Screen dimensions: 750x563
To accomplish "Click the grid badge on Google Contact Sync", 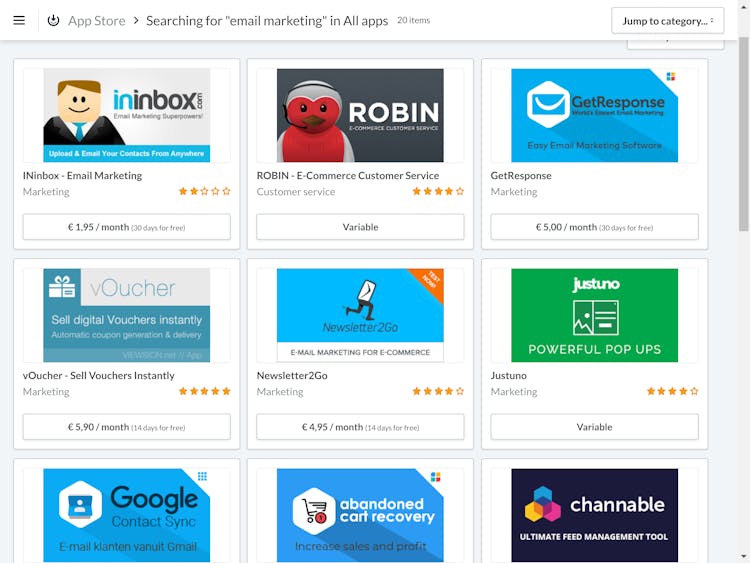I will (x=202, y=476).
